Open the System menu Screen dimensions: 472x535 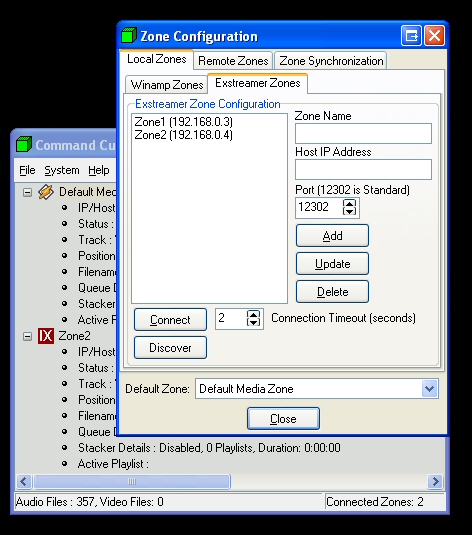pos(62,170)
